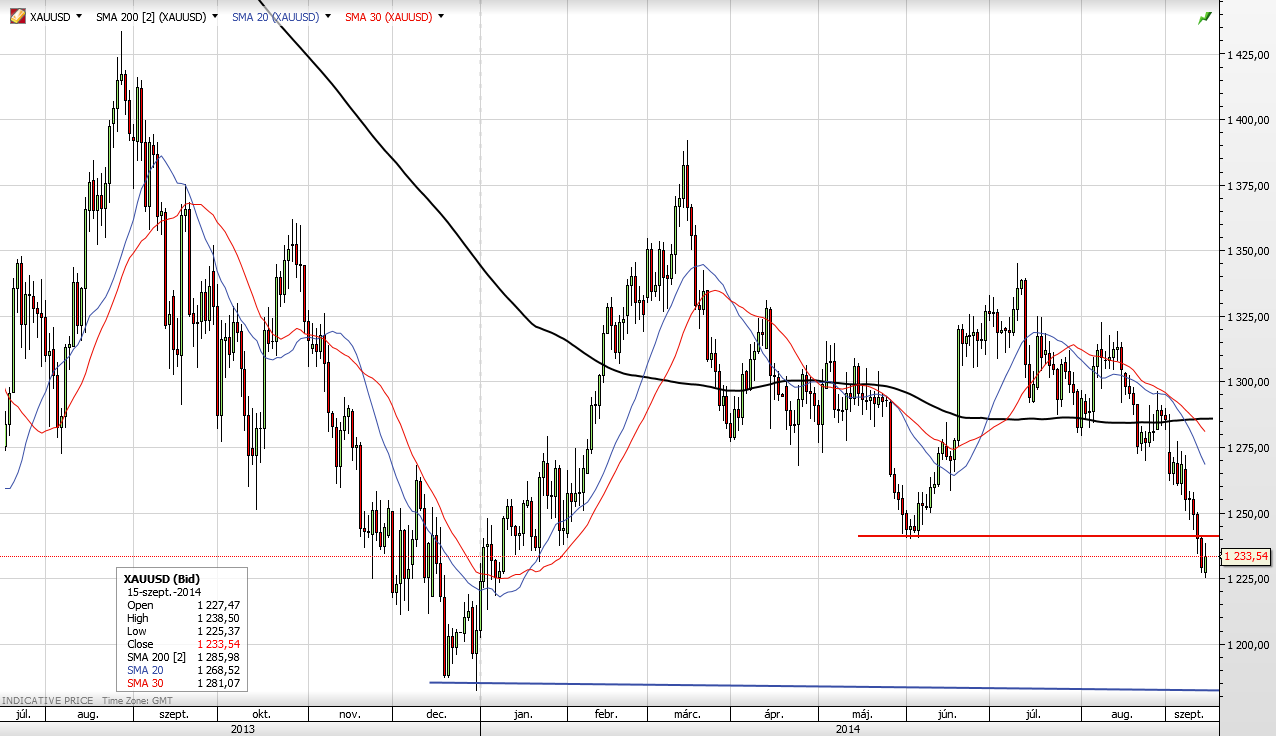Click the 1 250,00 price axis label

pyautogui.click(x=1248, y=514)
